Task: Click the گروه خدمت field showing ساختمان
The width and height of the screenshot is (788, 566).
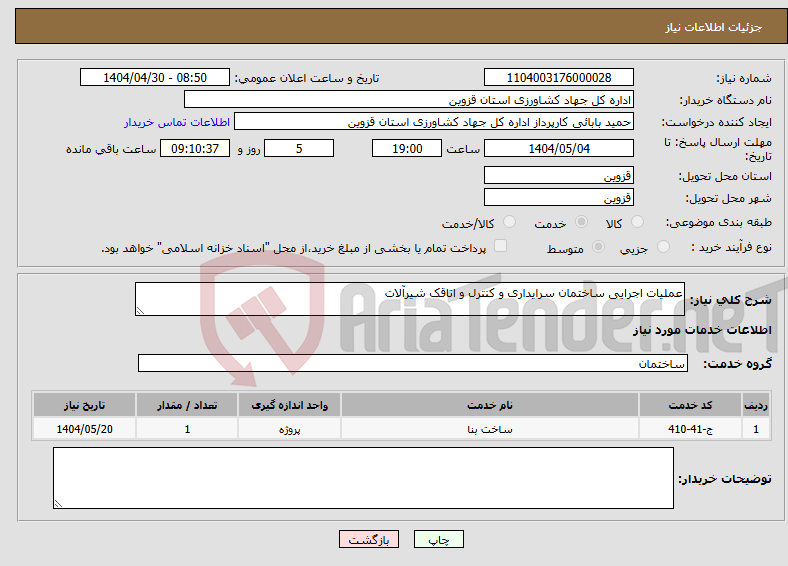Action: pos(413,363)
